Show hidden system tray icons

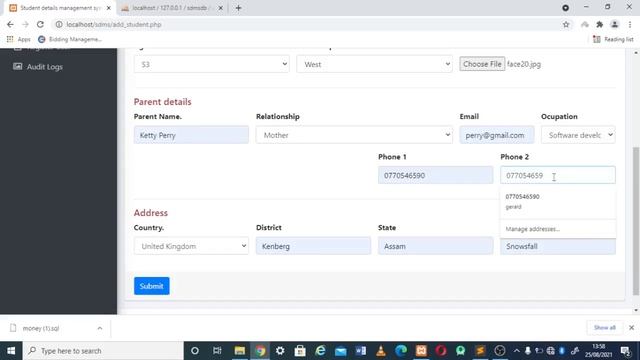click(516, 351)
